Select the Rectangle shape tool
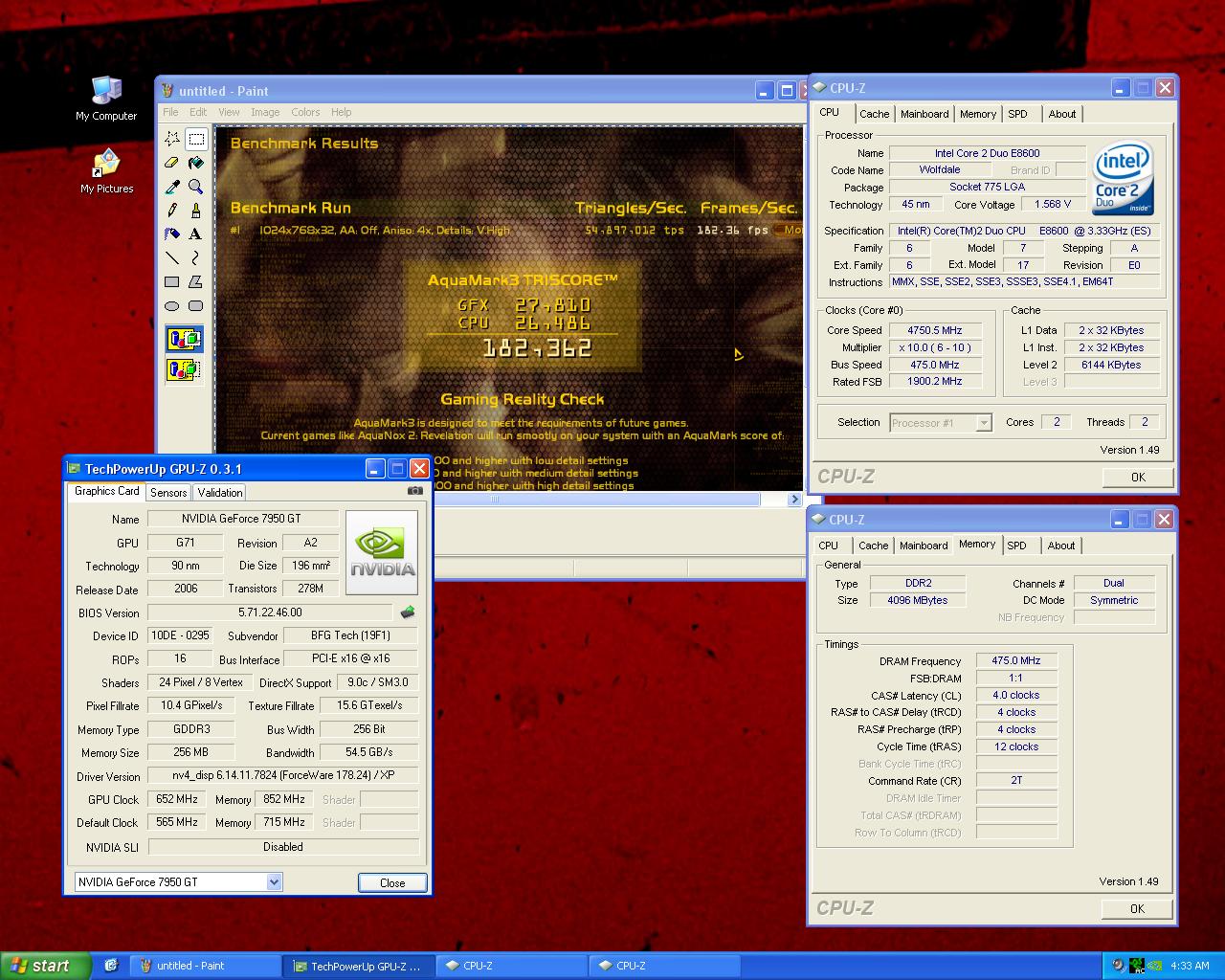 pos(172,282)
